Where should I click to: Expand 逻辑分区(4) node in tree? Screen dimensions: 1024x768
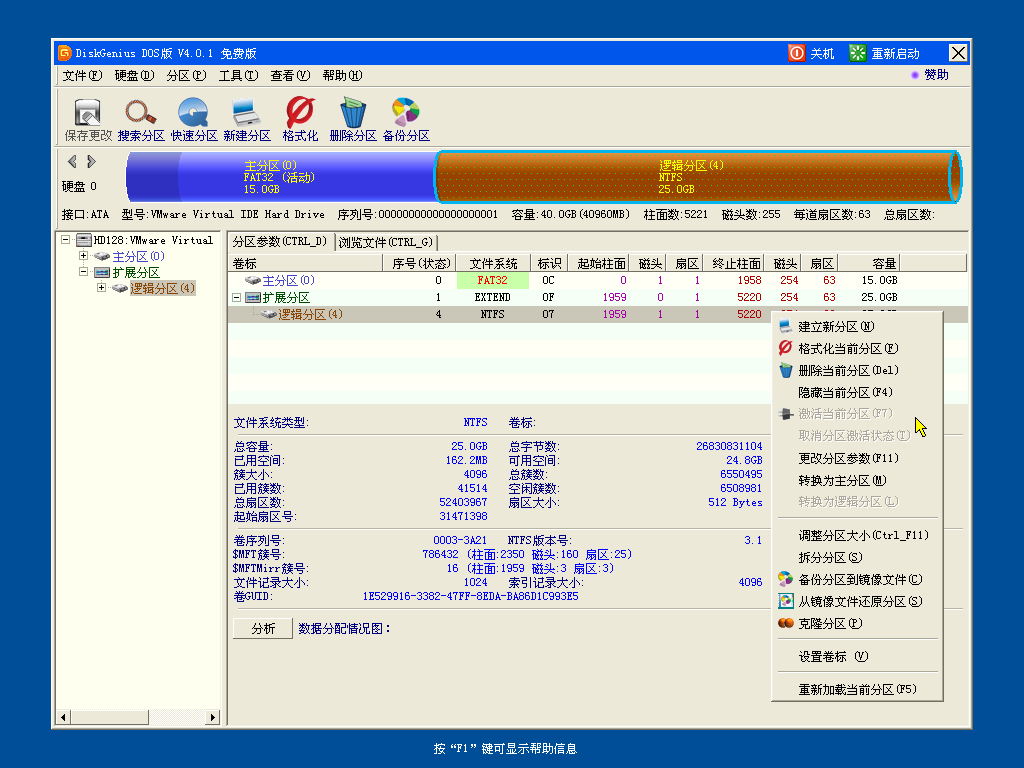101,287
